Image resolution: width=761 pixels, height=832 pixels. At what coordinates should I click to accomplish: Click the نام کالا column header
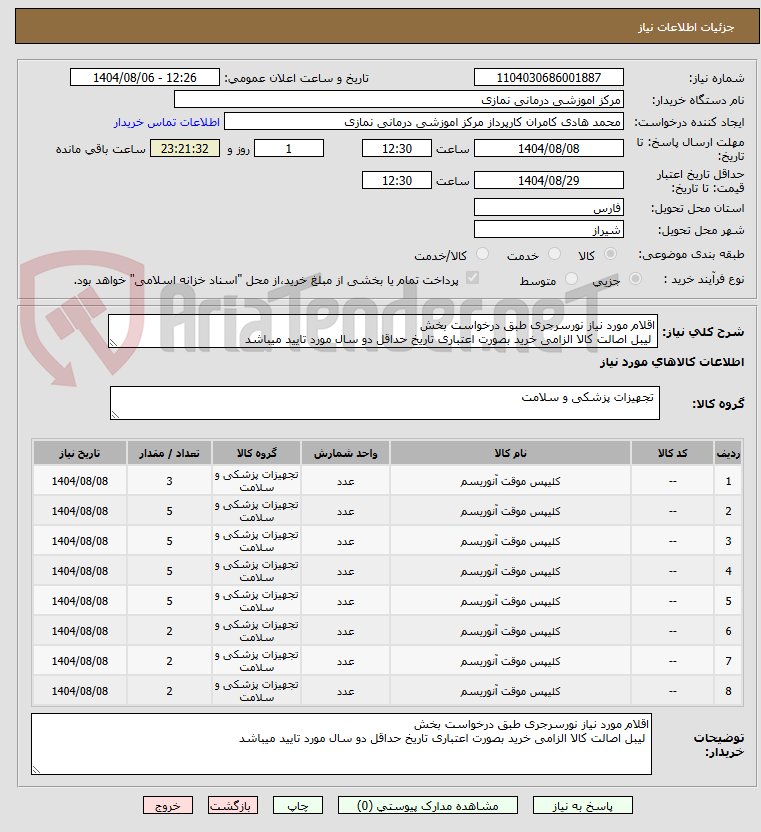511,453
